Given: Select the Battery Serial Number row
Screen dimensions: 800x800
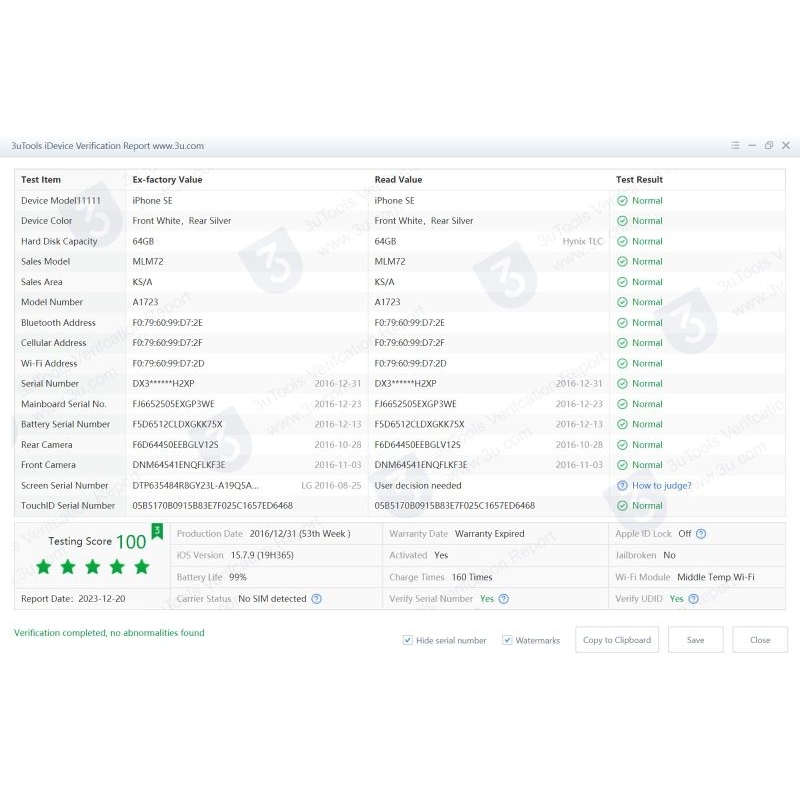Looking at the screenshot, I should click(66, 424).
